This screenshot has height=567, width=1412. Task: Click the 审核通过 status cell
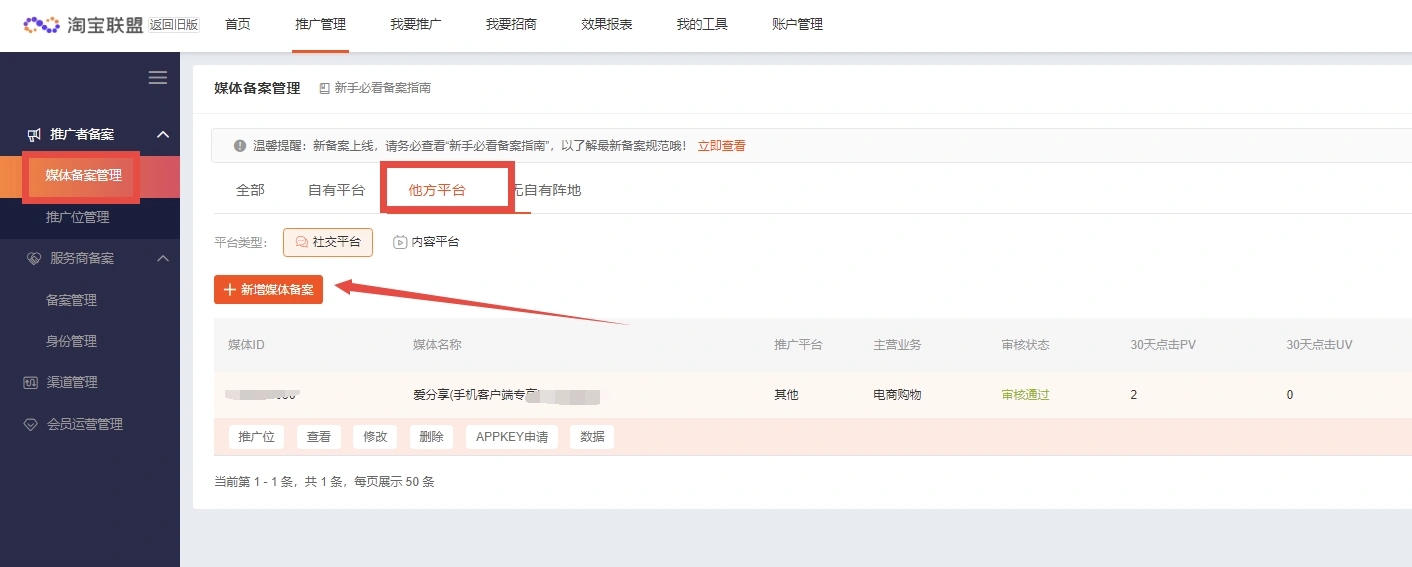[x=1026, y=395]
